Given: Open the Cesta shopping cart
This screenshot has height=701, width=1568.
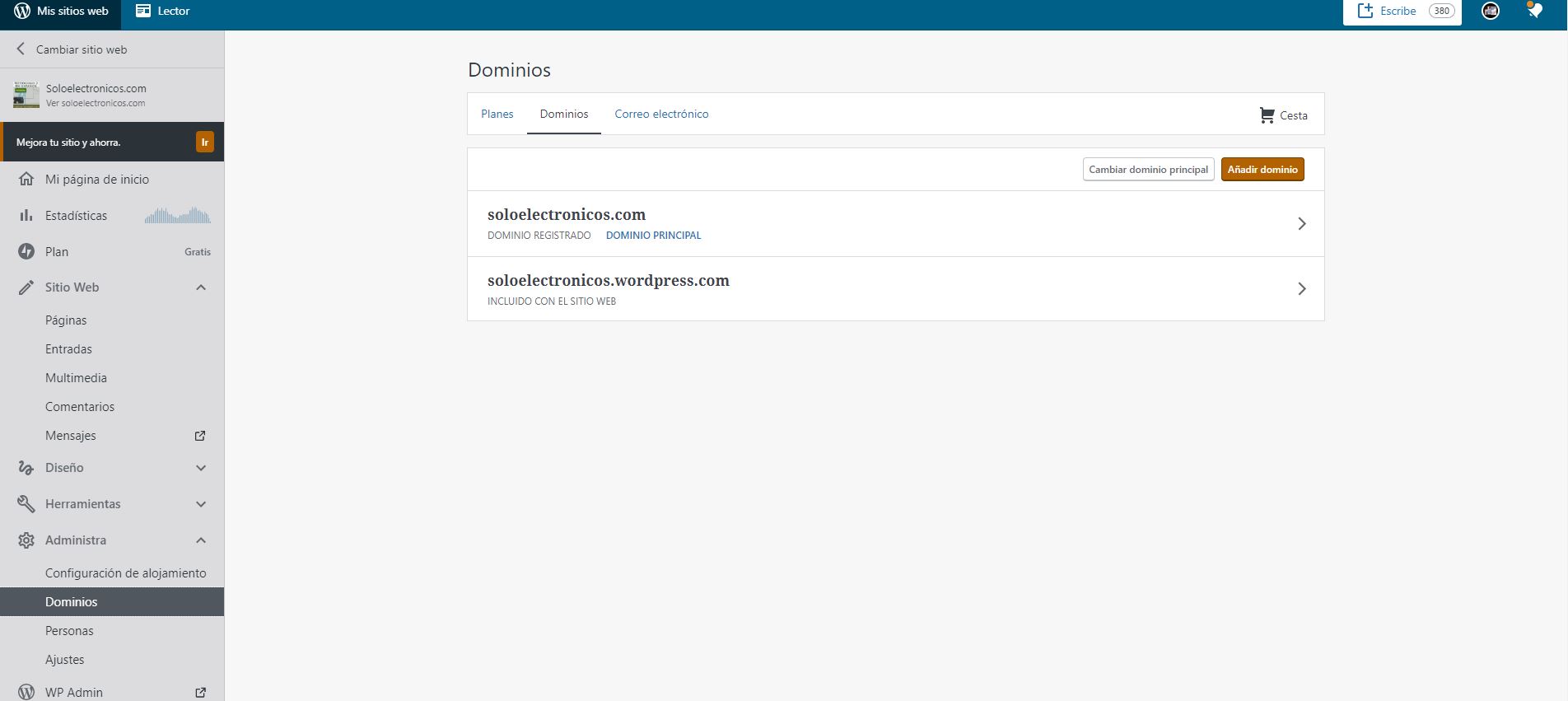Looking at the screenshot, I should tap(1283, 115).
